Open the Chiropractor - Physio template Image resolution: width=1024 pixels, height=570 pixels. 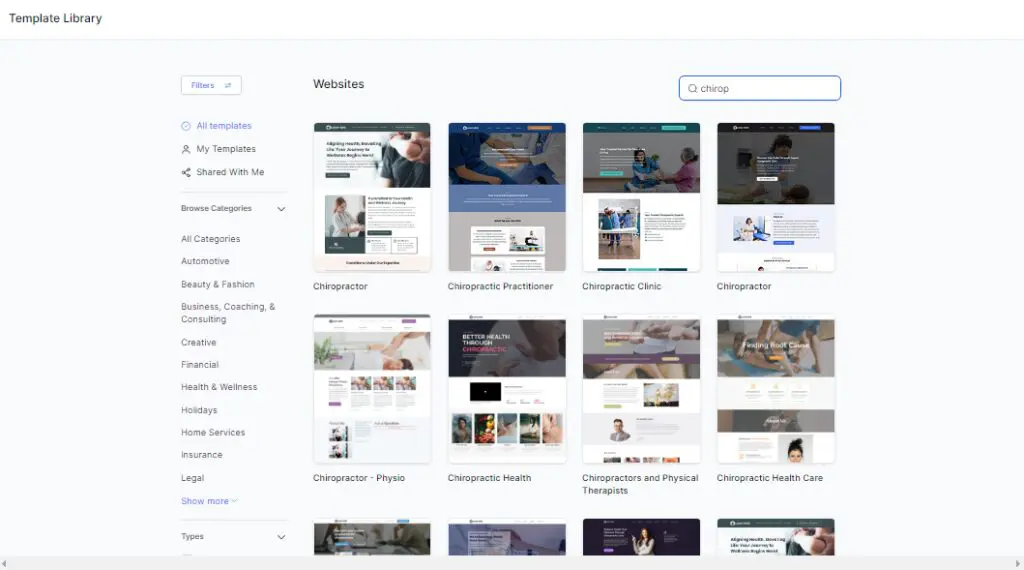click(372, 389)
